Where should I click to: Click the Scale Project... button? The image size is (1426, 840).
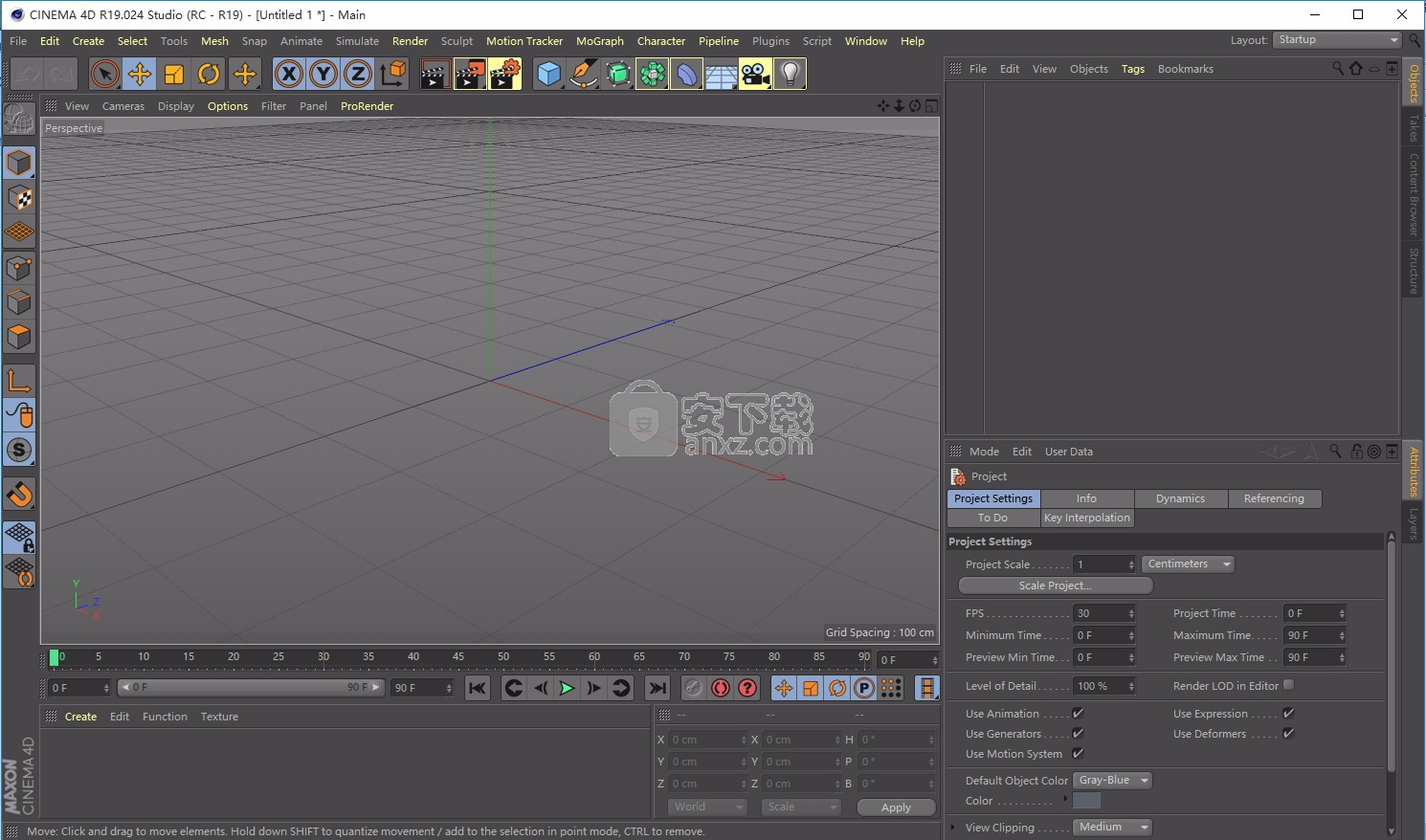click(1056, 586)
